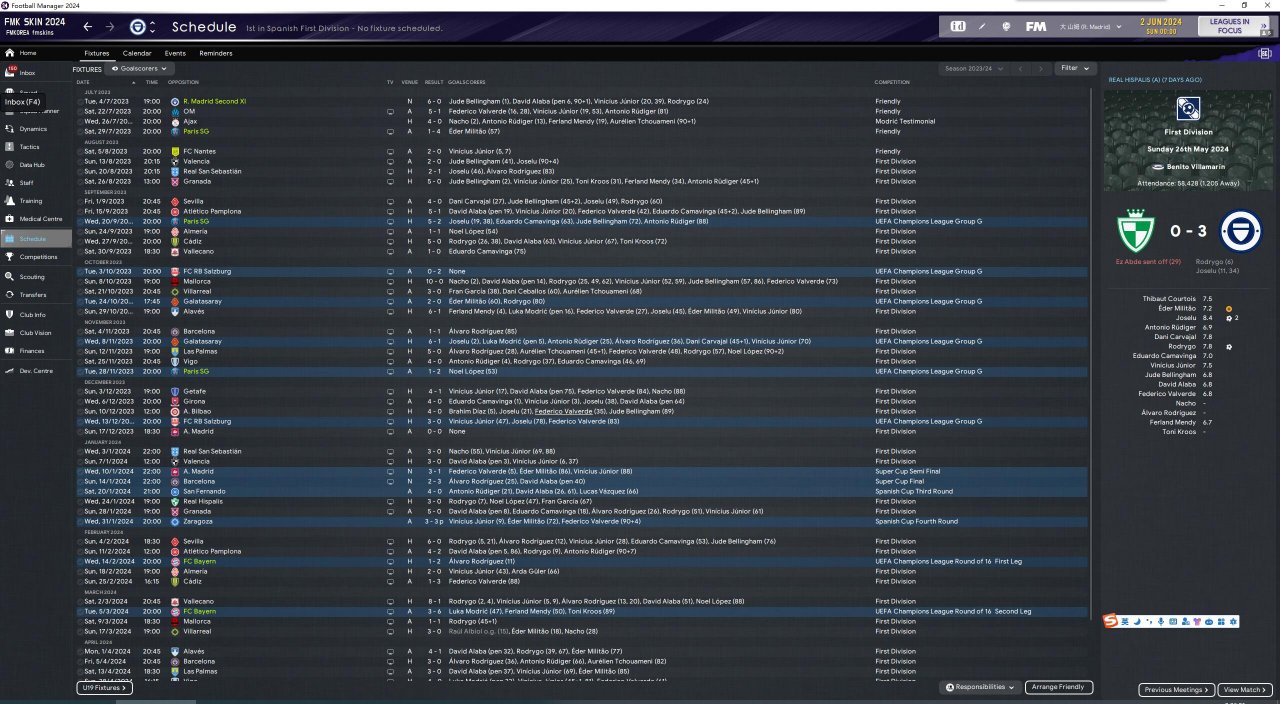The height and width of the screenshot is (704, 1280).
Task: Click the Arrange Friendly button
Action: click(x=1058, y=688)
